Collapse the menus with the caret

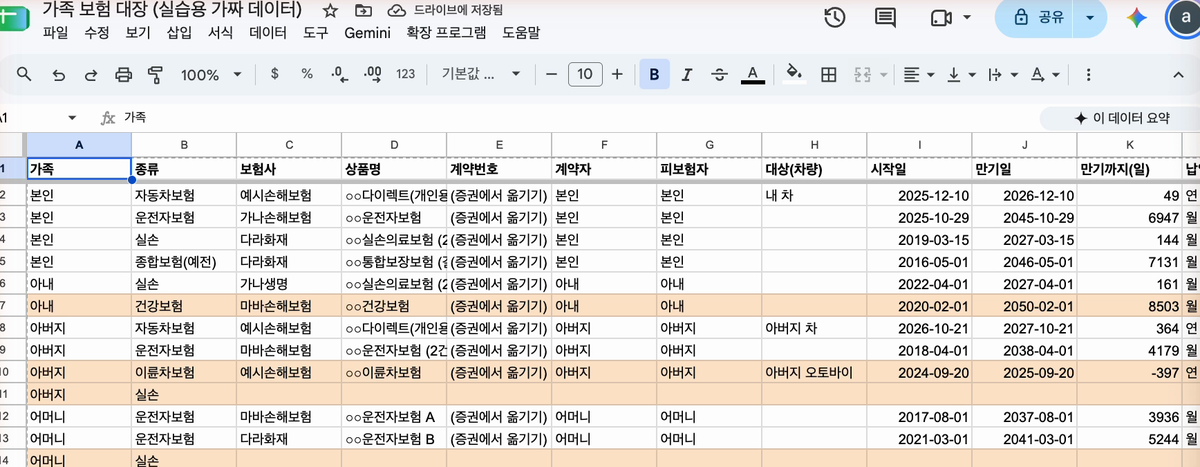pos(1177,74)
